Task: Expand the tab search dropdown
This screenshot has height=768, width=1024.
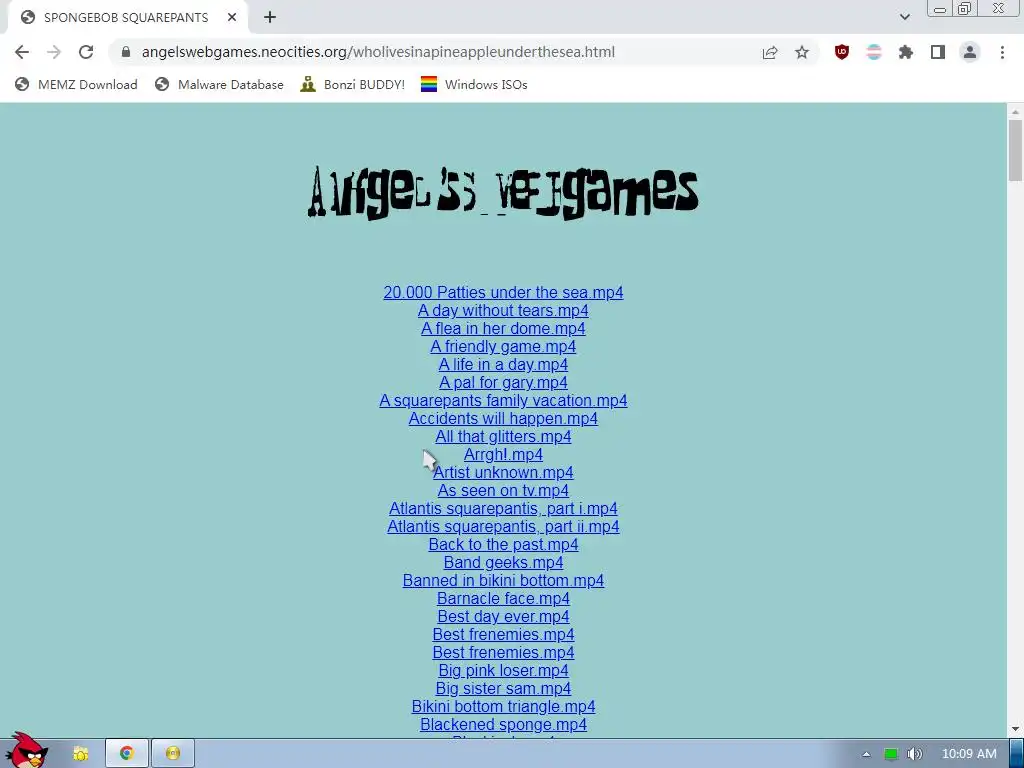Action: click(x=904, y=17)
